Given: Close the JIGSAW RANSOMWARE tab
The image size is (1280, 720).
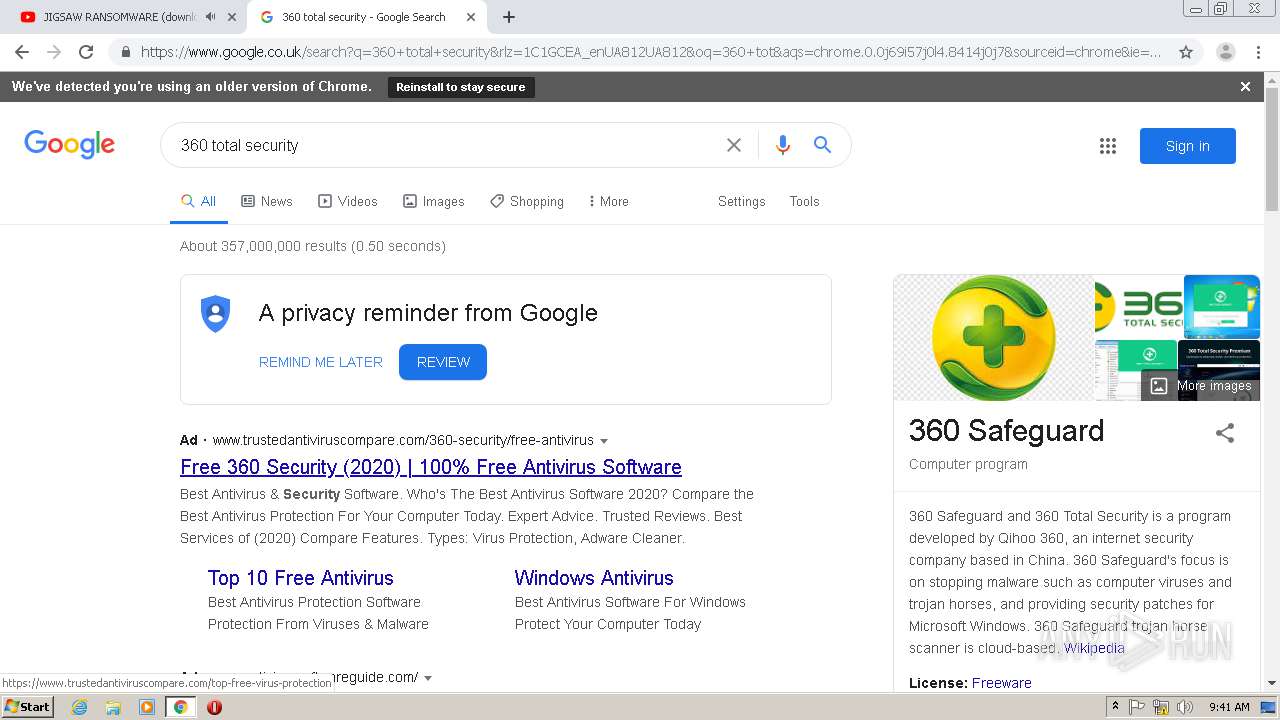Looking at the screenshot, I should (x=232, y=17).
